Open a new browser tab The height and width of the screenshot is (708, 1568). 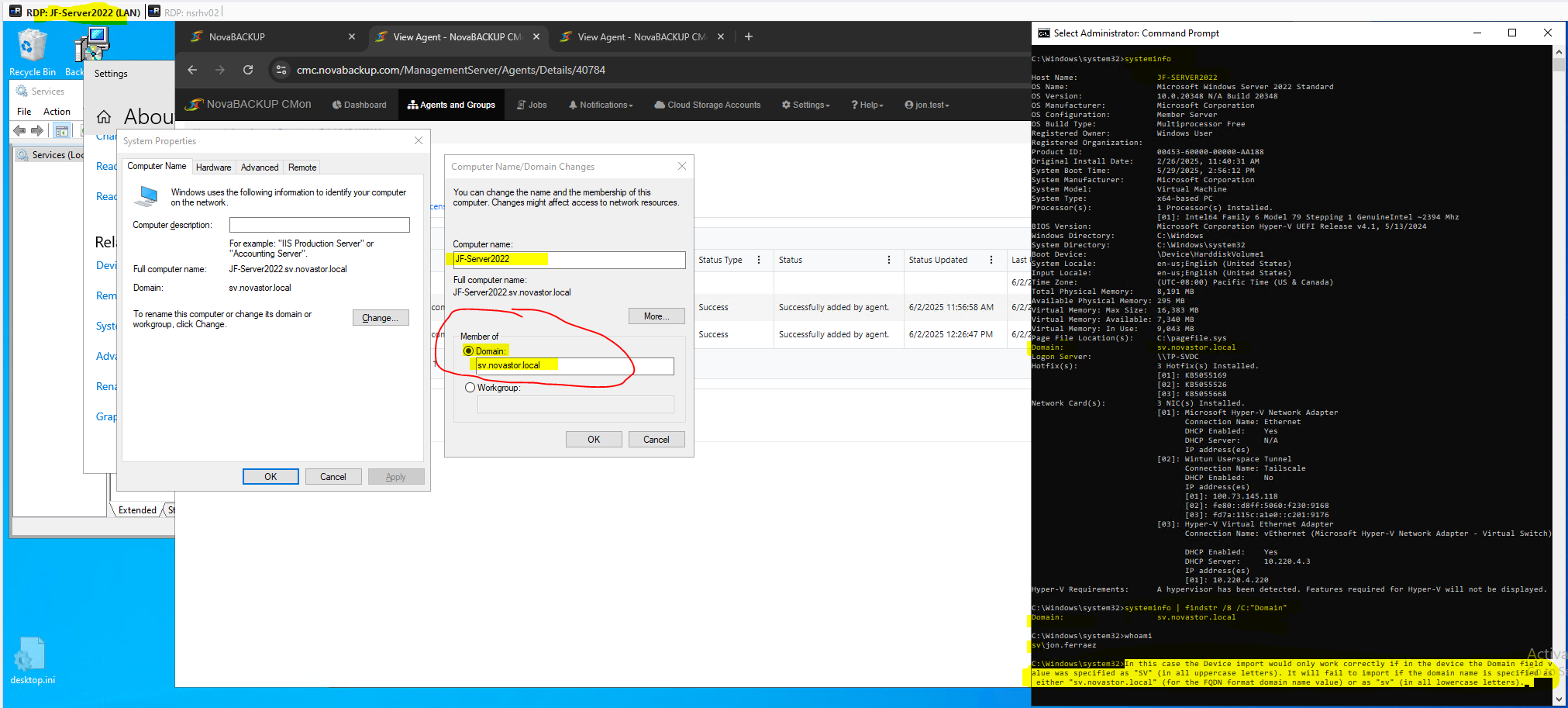point(749,36)
